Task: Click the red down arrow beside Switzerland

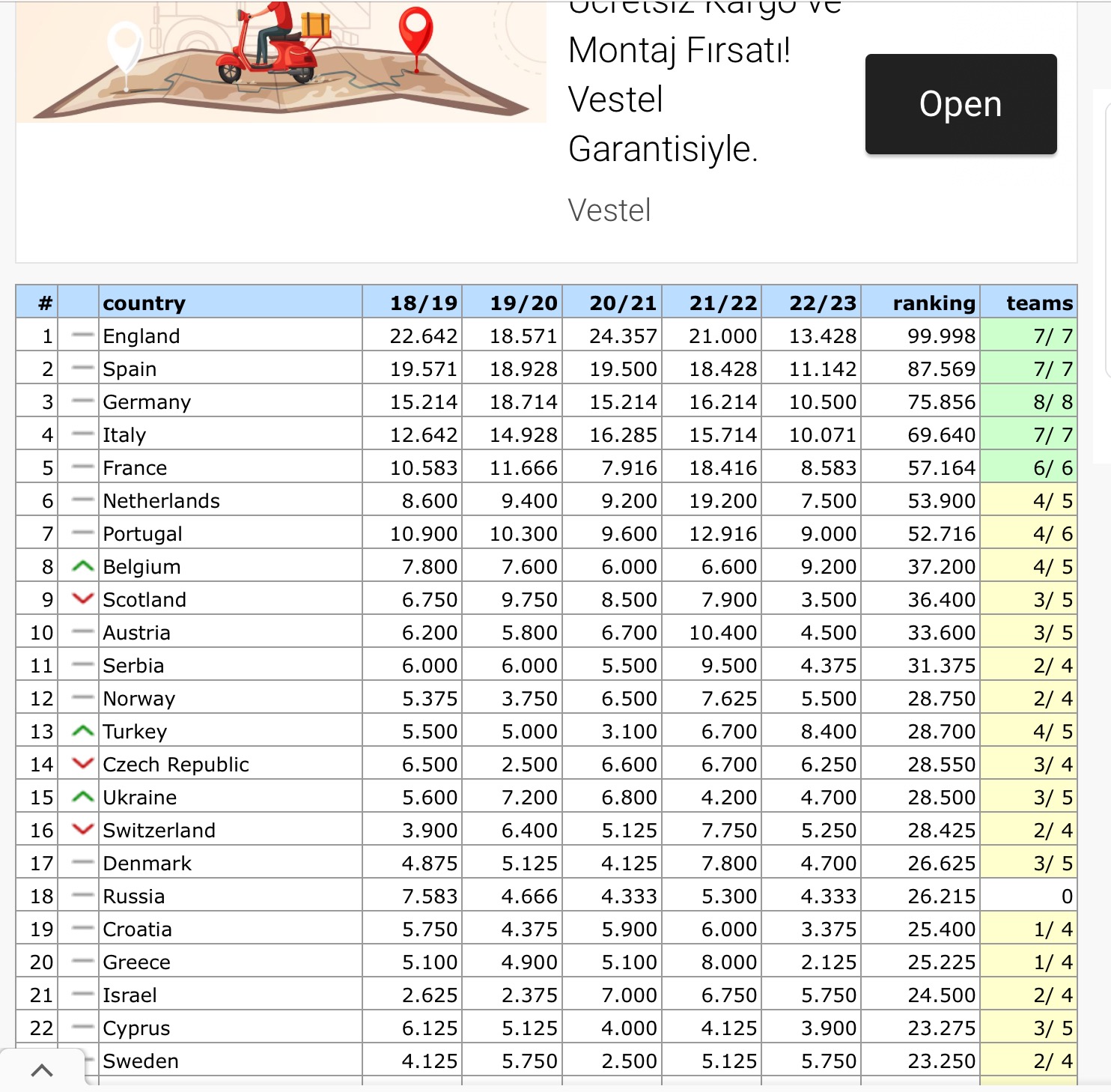Action: click(x=82, y=830)
